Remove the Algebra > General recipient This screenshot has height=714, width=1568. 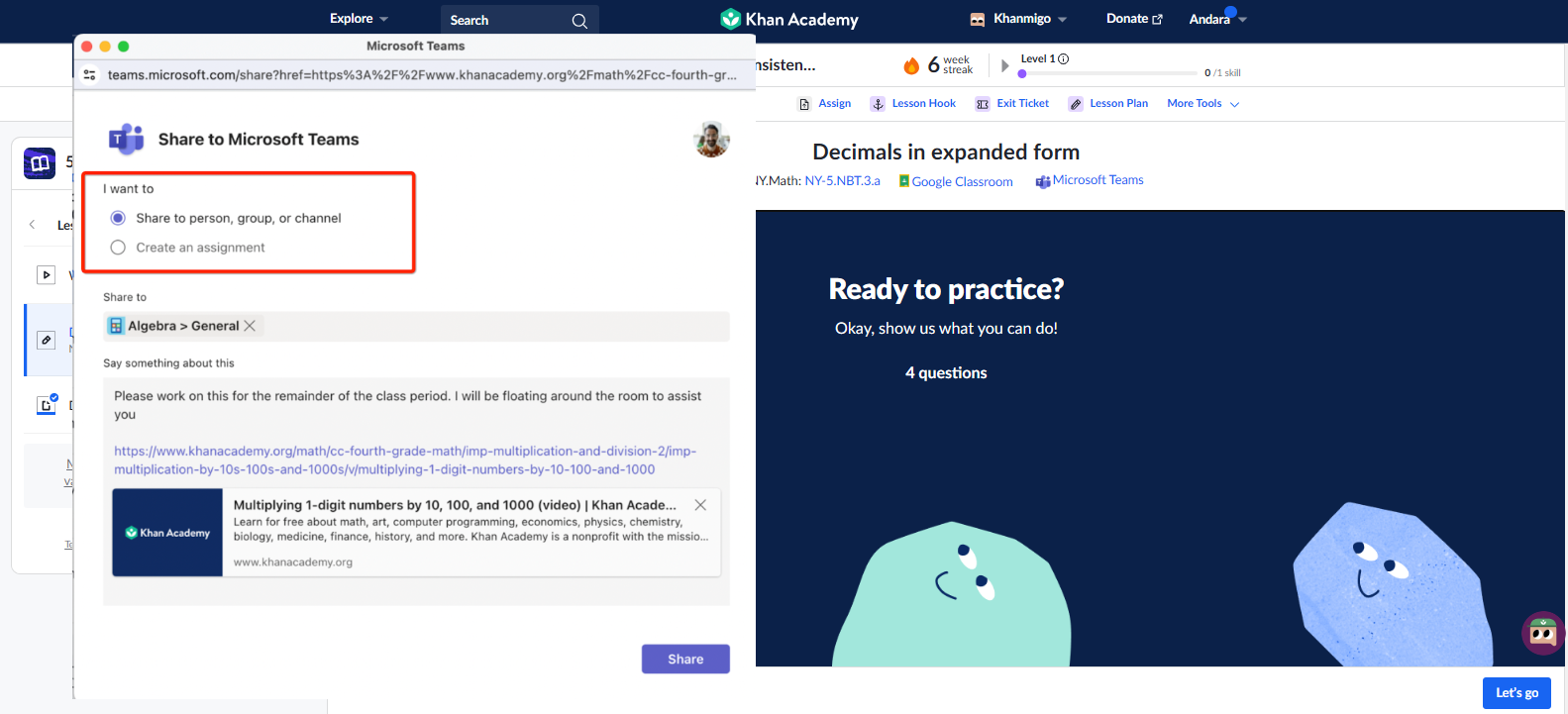click(x=250, y=326)
